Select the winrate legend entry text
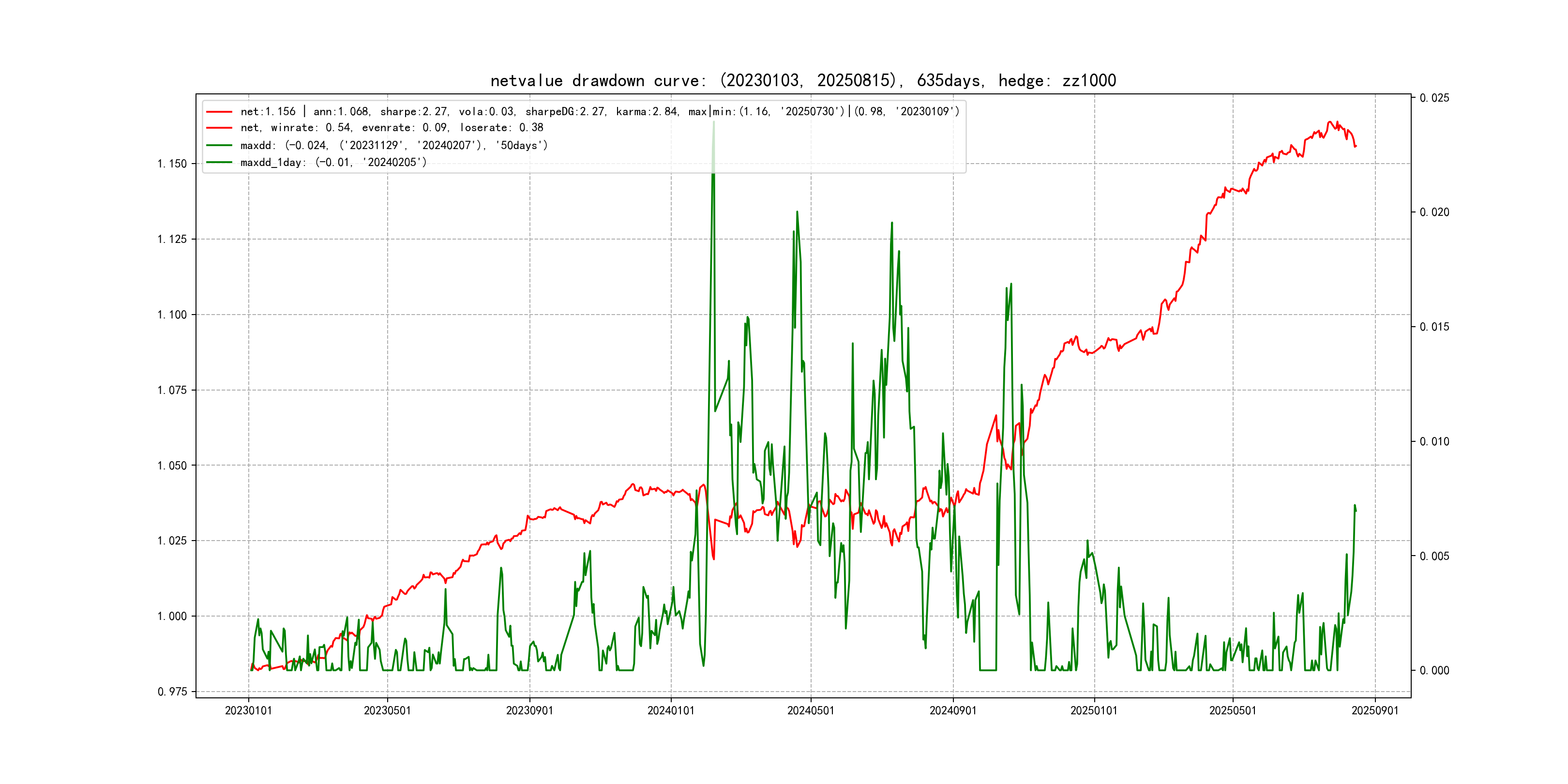This screenshot has height=784, width=1568. tap(392, 128)
